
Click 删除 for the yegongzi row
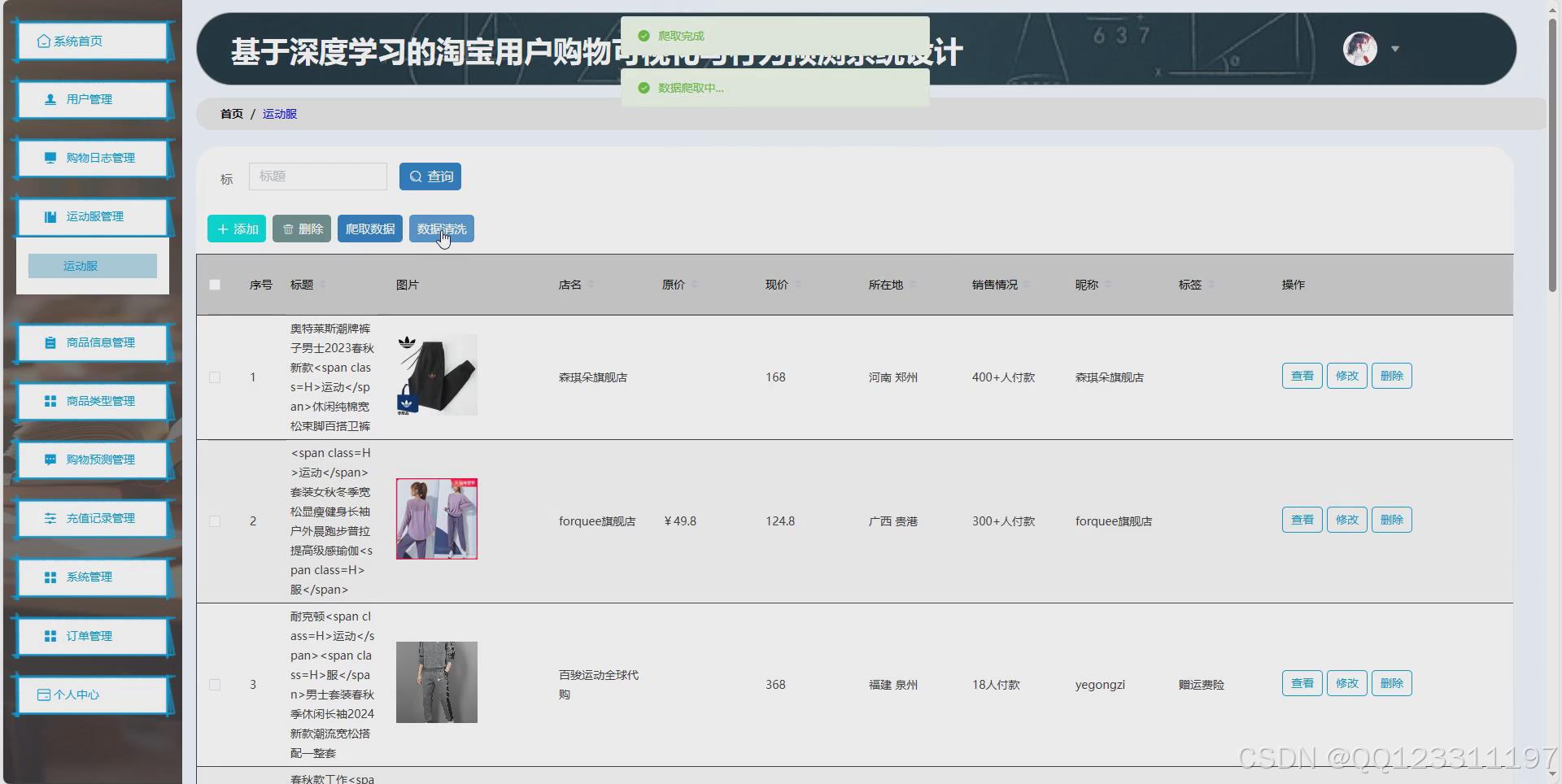tap(1392, 683)
